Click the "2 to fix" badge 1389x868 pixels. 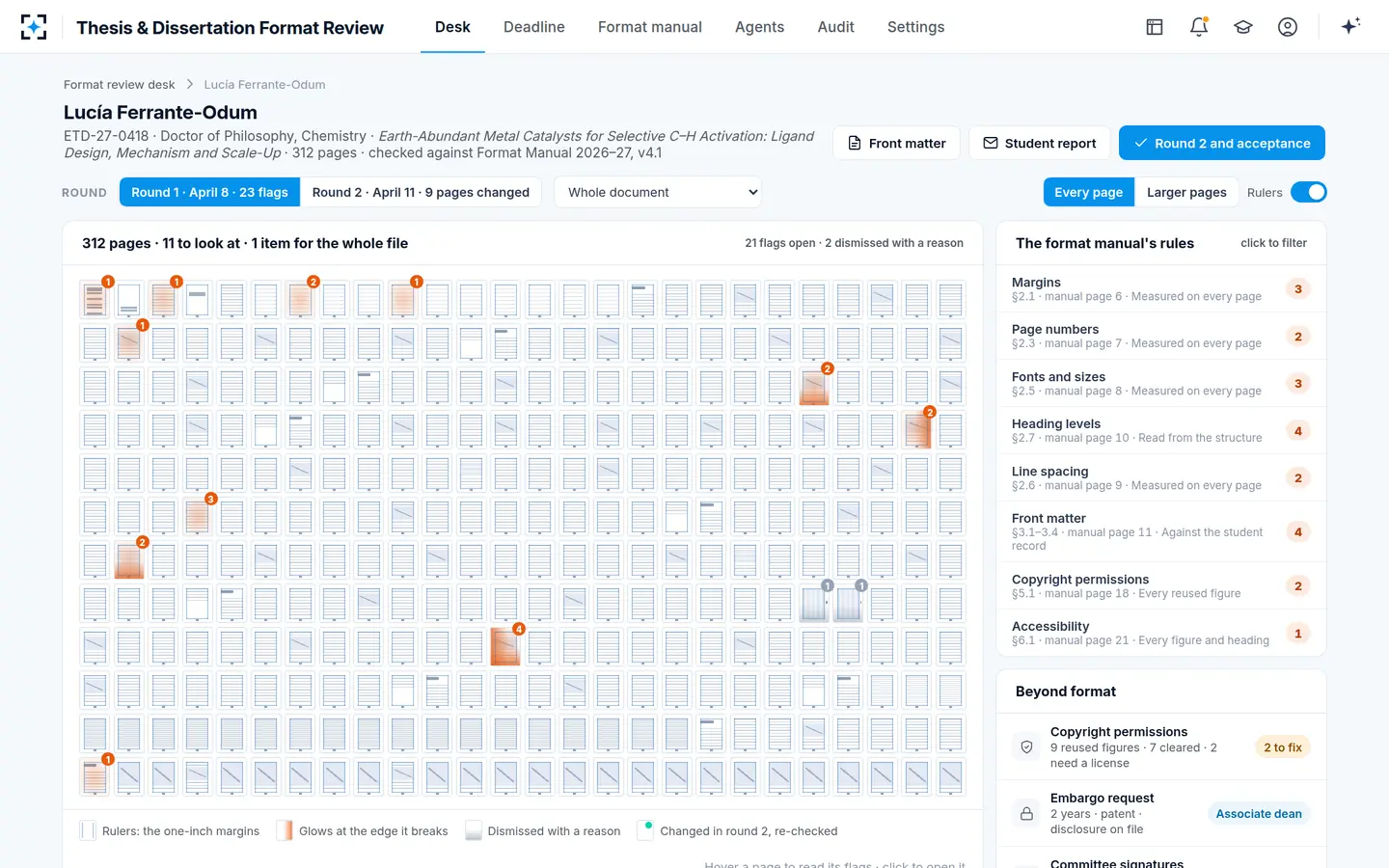[1283, 747]
